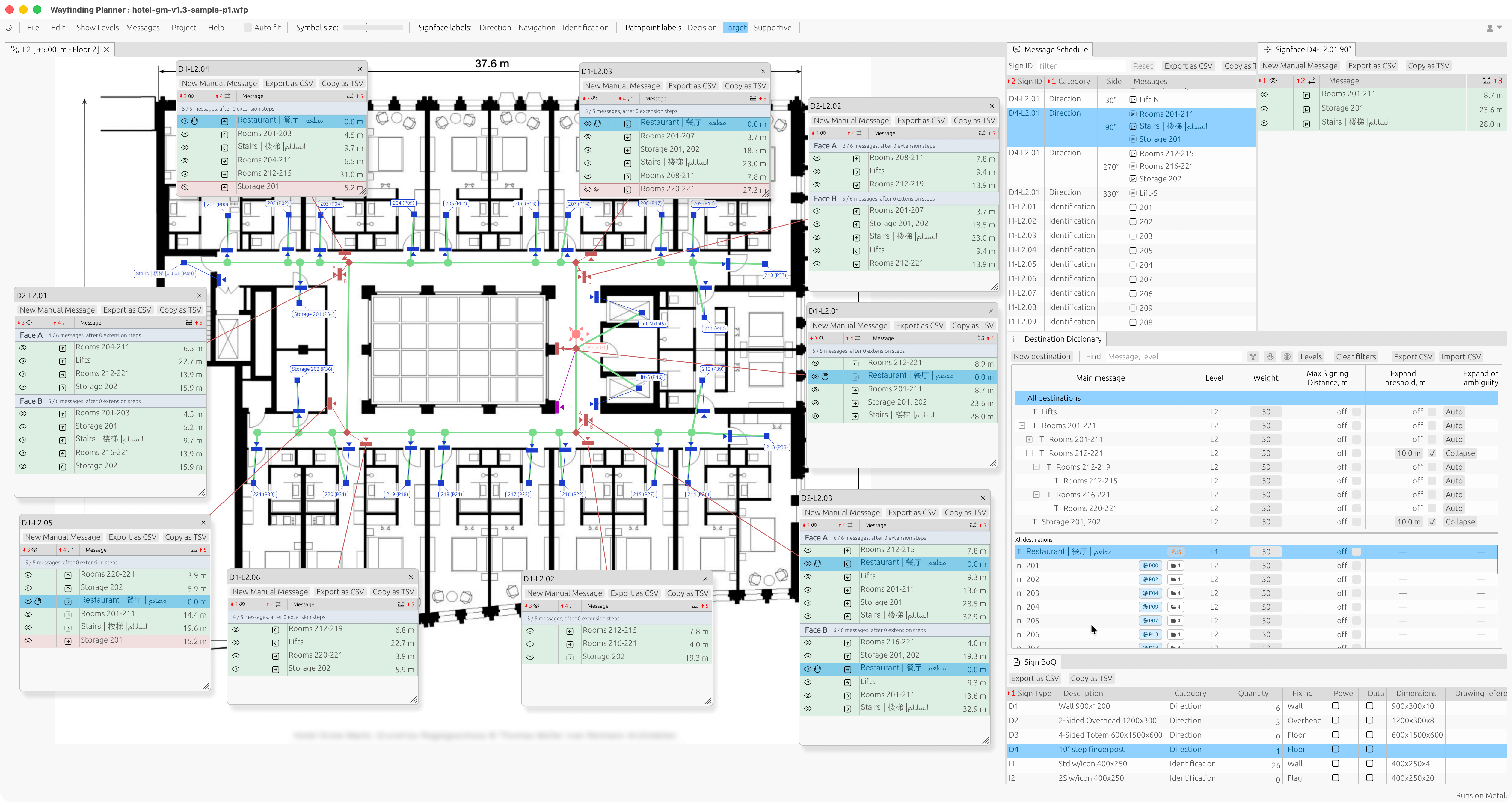The height and width of the screenshot is (802, 1512).
Task: Uncheck Expand Threshold checkbox for Rooms 212-221
Action: click(x=1432, y=454)
